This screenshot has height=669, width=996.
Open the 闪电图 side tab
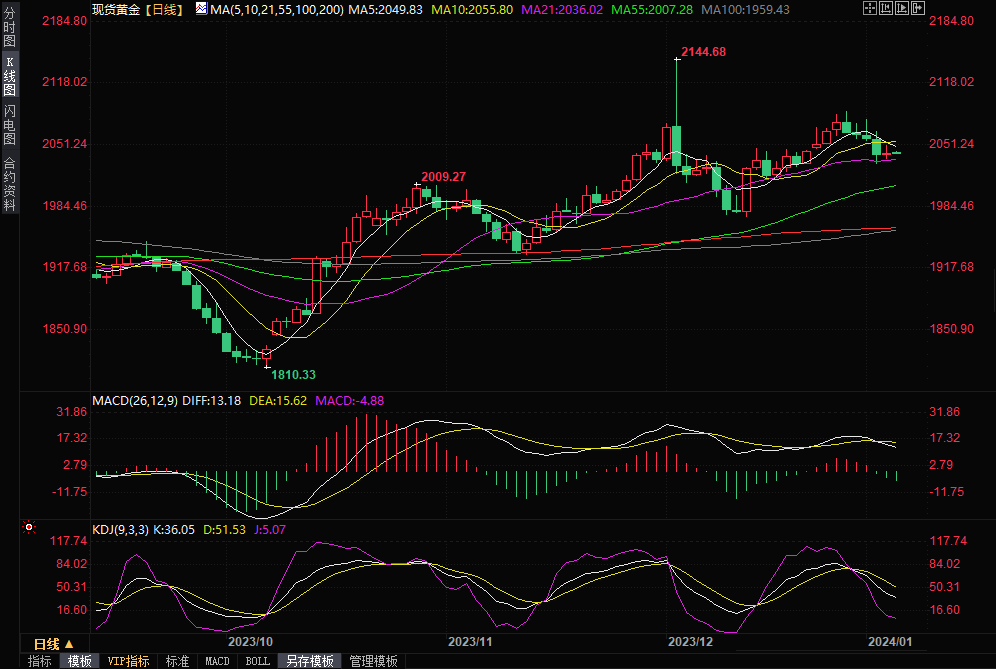9,125
